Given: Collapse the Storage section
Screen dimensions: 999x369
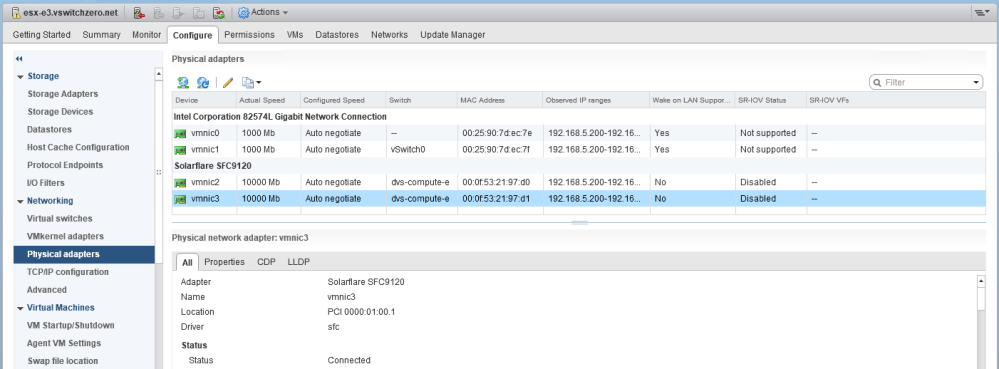Looking at the screenshot, I should (x=20, y=76).
